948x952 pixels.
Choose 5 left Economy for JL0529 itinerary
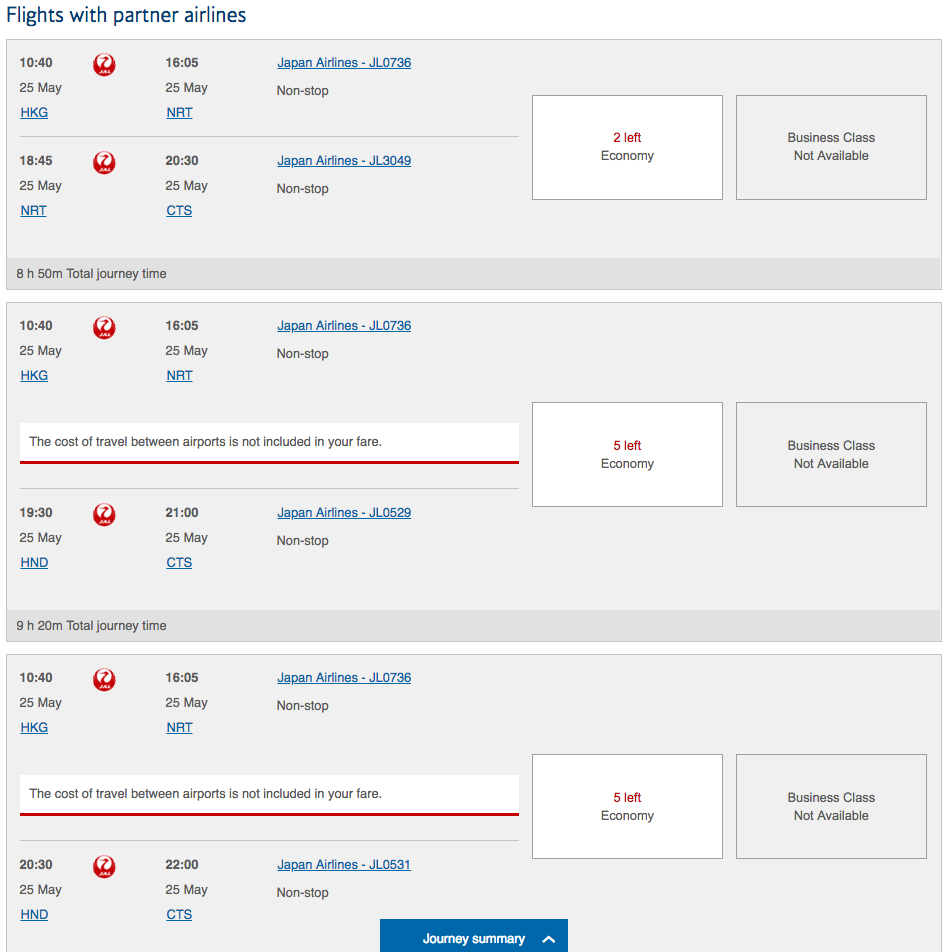(627, 454)
